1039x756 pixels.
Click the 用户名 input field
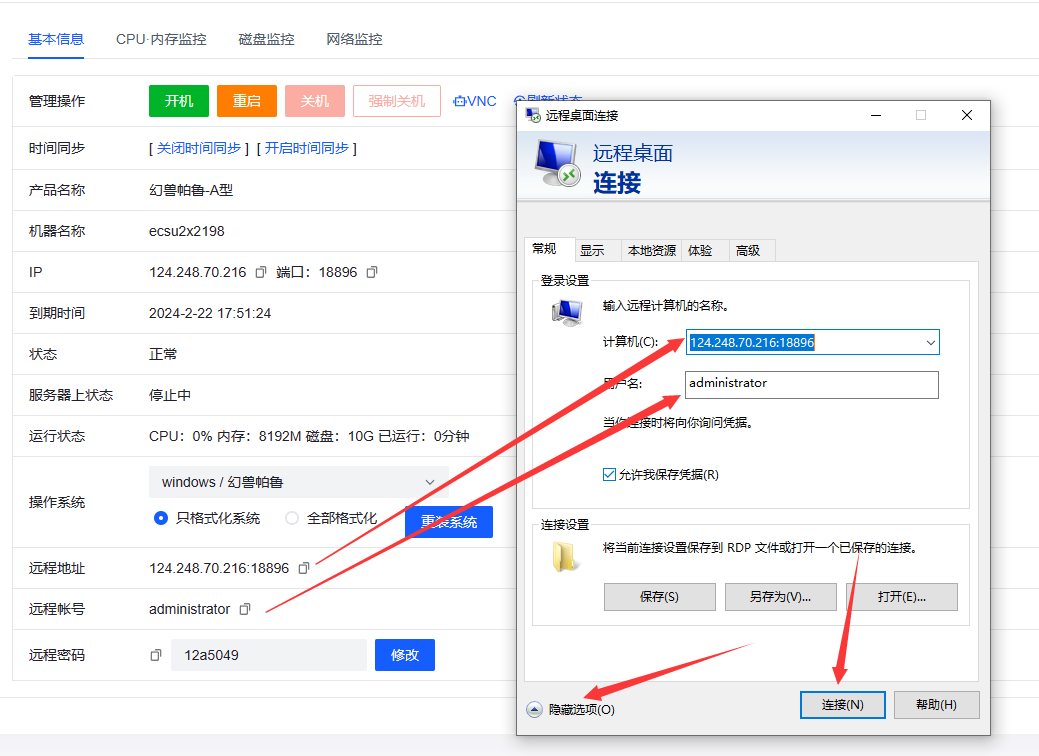(x=811, y=384)
